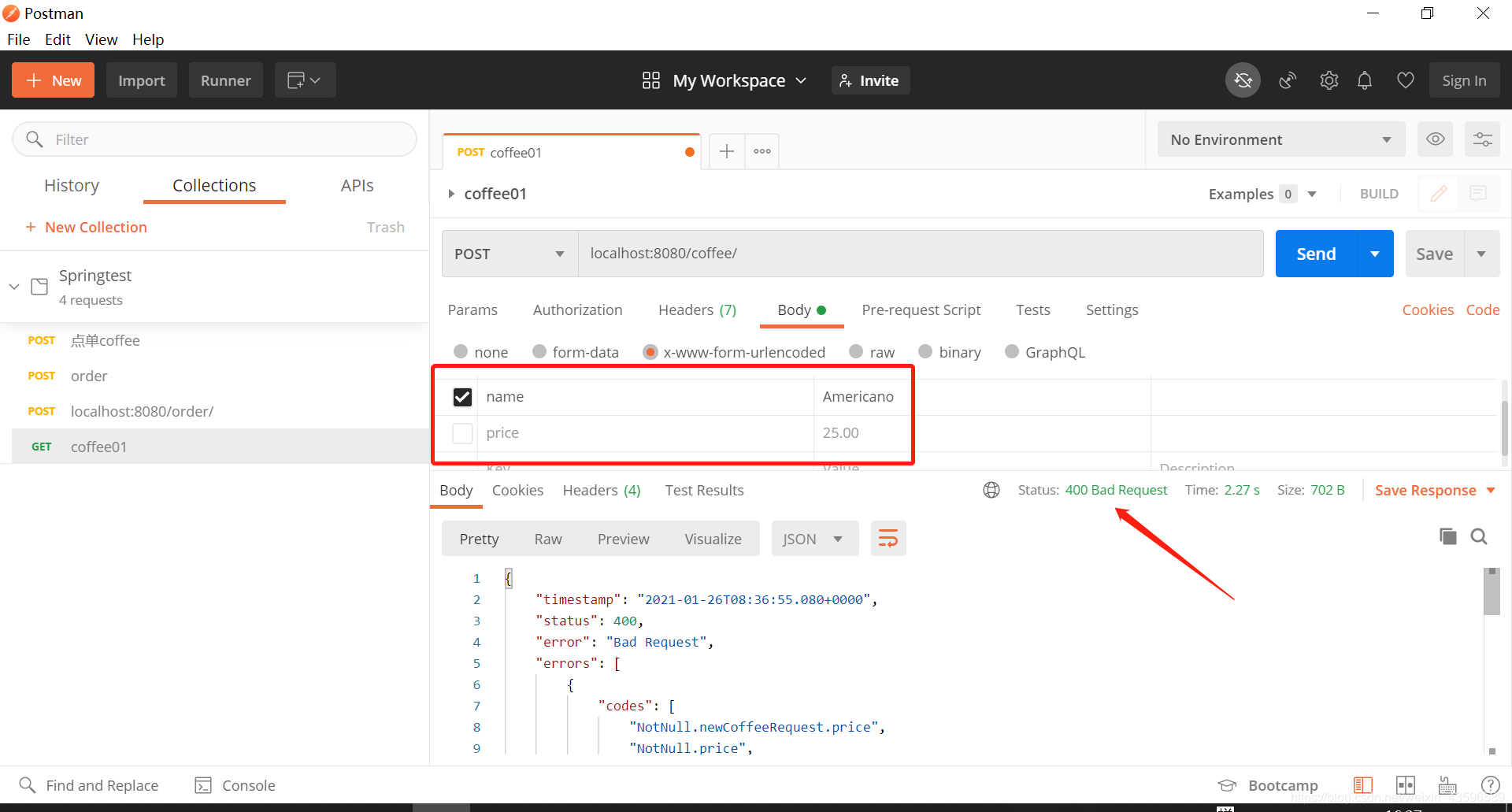Open the POST method dropdown
The height and width of the screenshot is (812, 1512).
[510, 254]
